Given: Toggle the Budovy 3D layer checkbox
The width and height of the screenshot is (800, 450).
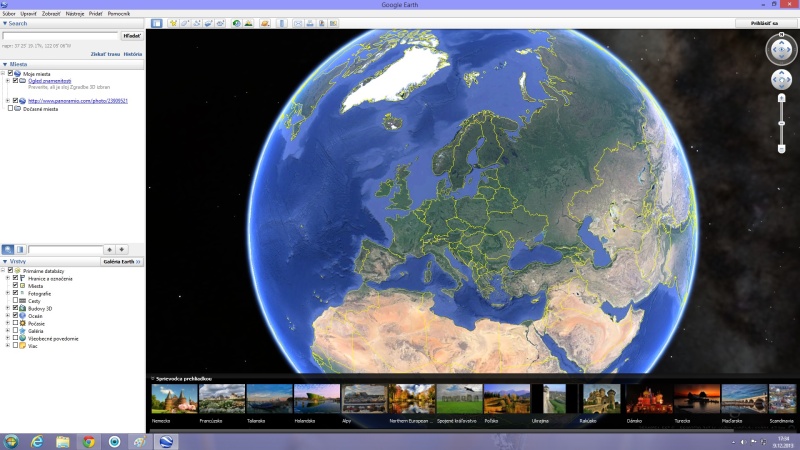Looking at the screenshot, I should [15, 308].
